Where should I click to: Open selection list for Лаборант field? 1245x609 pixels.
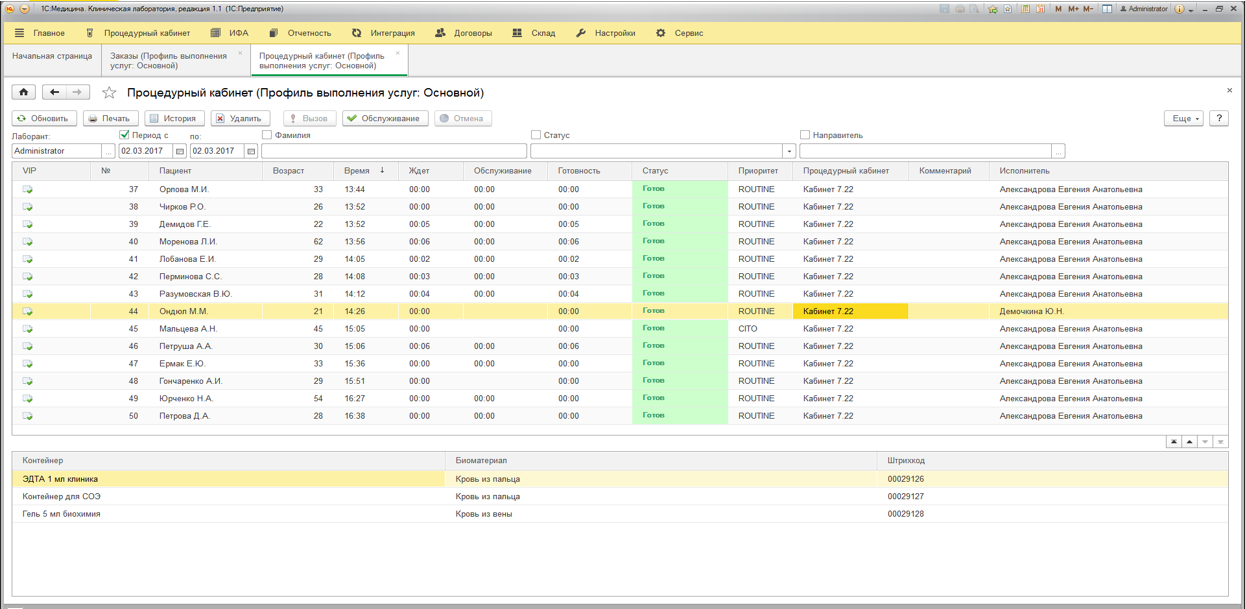[108, 151]
